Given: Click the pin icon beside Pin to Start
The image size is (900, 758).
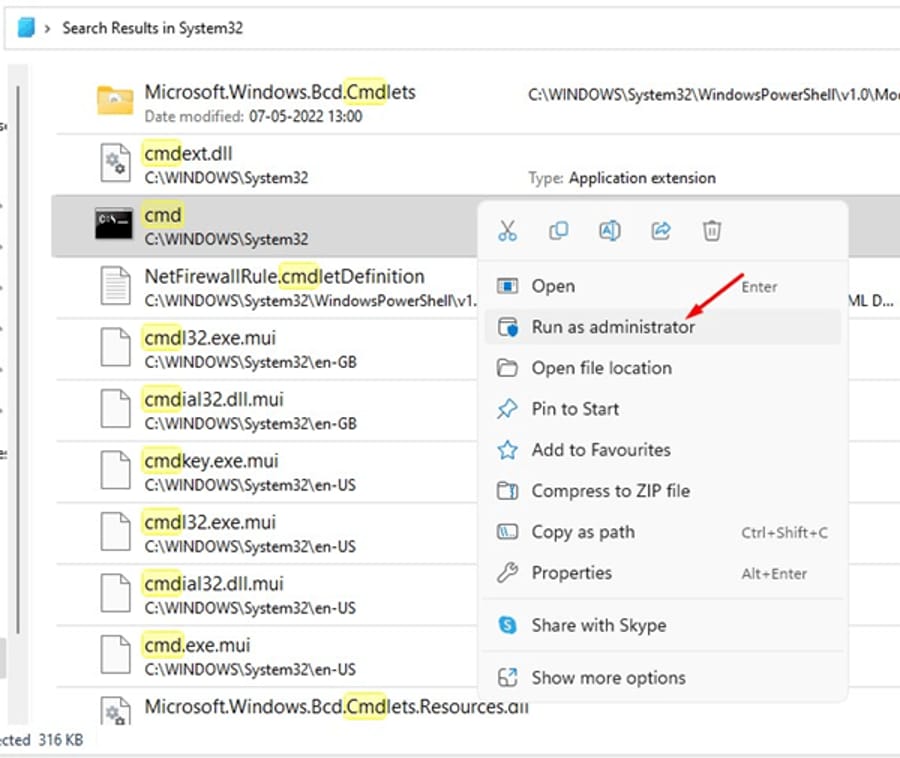Looking at the screenshot, I should pos(507,409).
